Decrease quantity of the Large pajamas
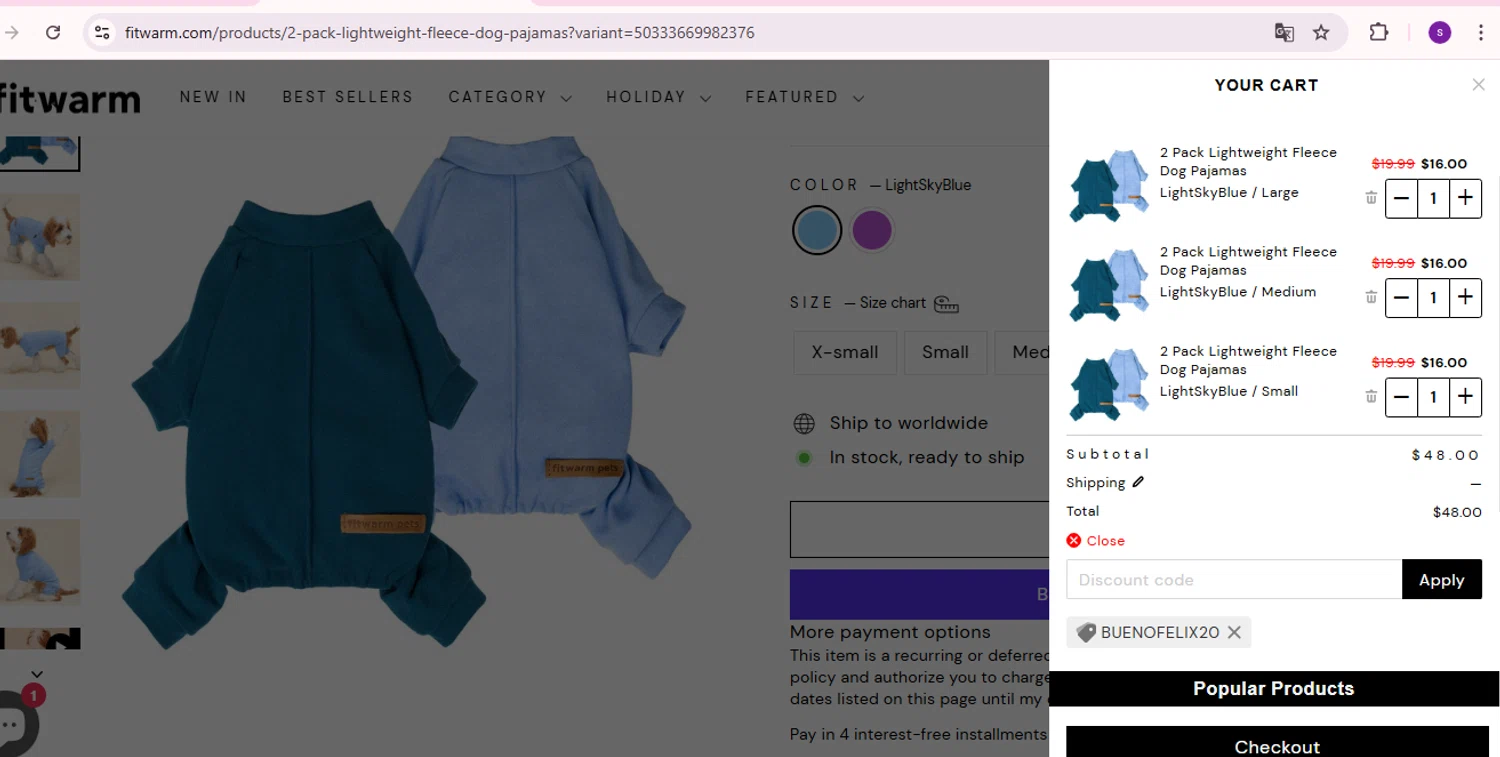Image resolution: width=1500 pixels, height=757 pixels. click(x=1401, y=198)
